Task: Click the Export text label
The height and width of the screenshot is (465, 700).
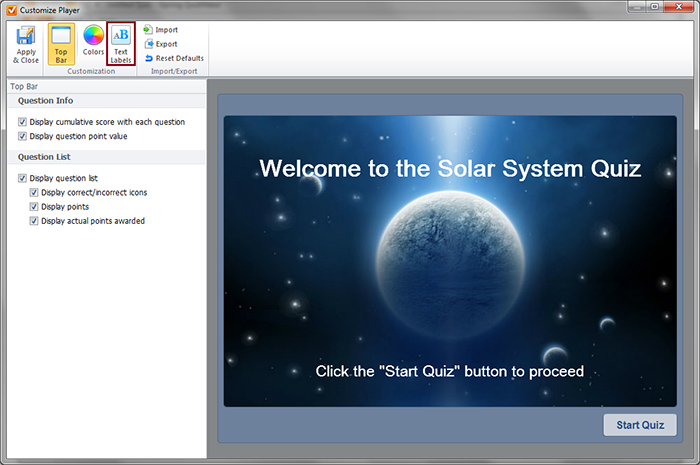Action: 167,44
